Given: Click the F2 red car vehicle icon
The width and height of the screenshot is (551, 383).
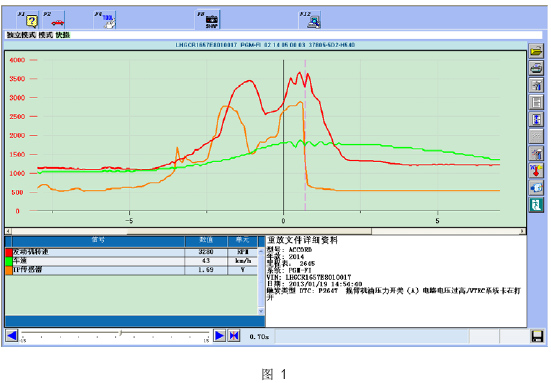Looking at the screenshot, I should tap(54, 20).
